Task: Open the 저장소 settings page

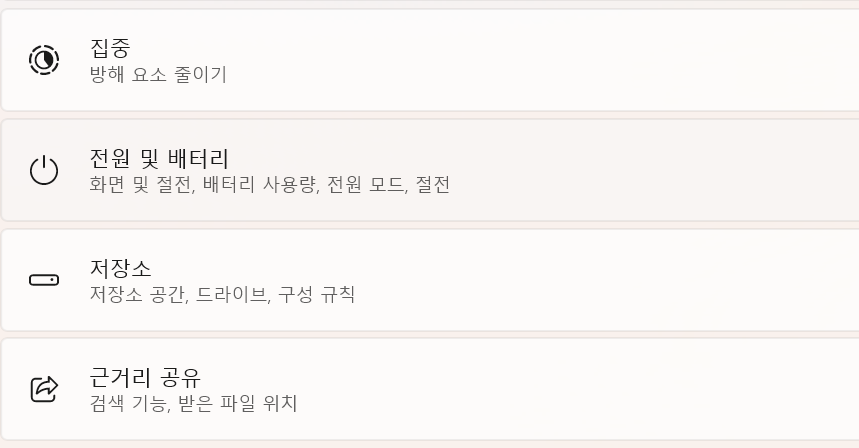Action: coord(430,280)
